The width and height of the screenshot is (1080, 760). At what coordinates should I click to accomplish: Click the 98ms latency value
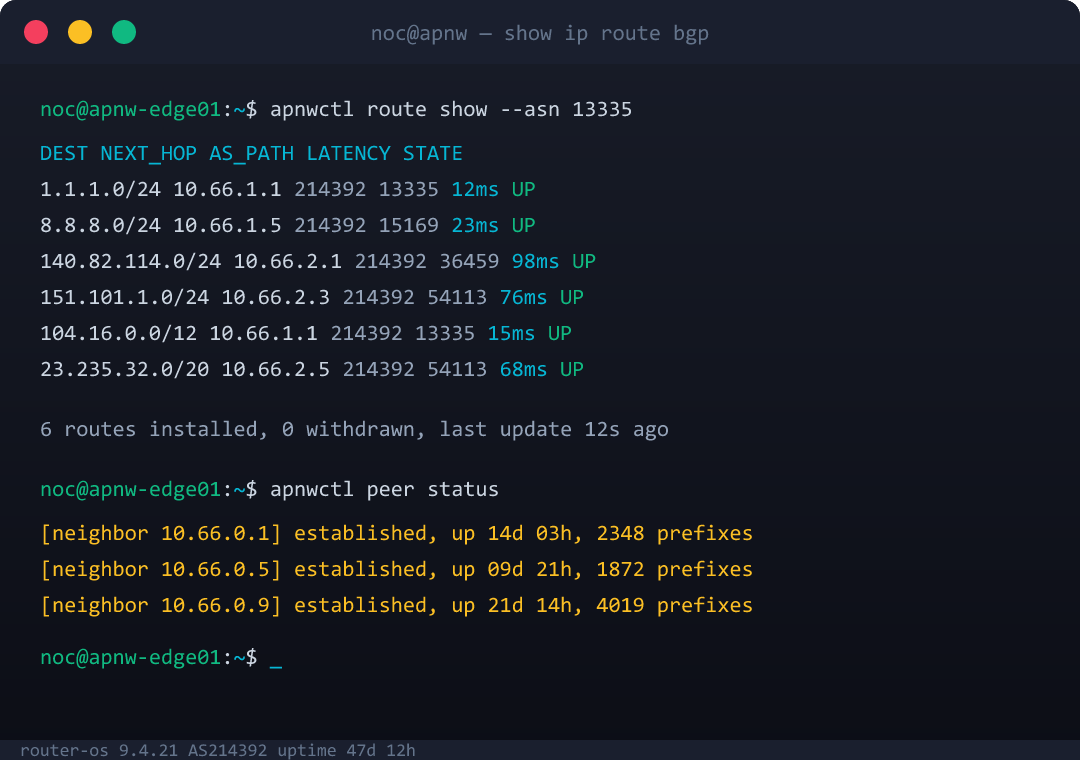click(x=535, y=261)
